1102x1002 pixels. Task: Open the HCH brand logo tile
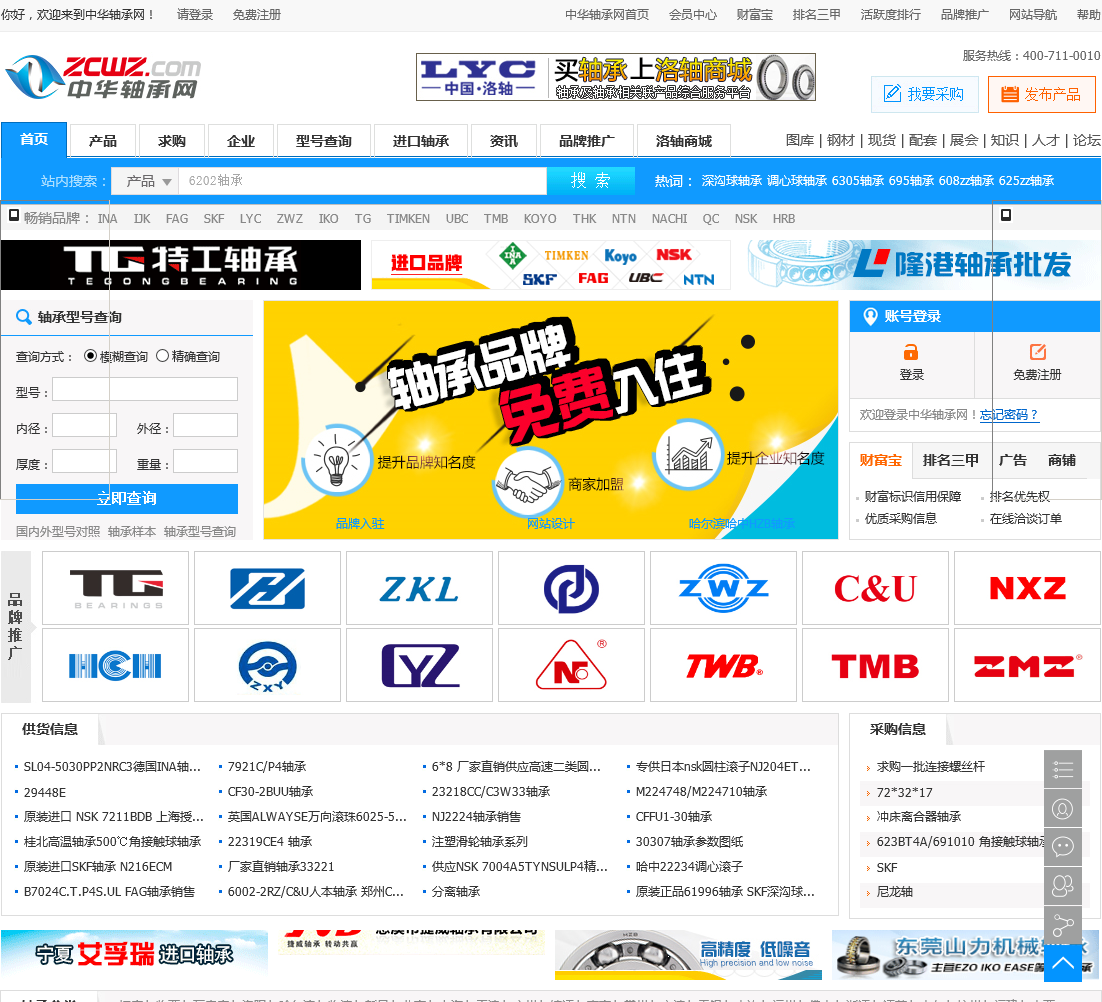coord(115,665)
